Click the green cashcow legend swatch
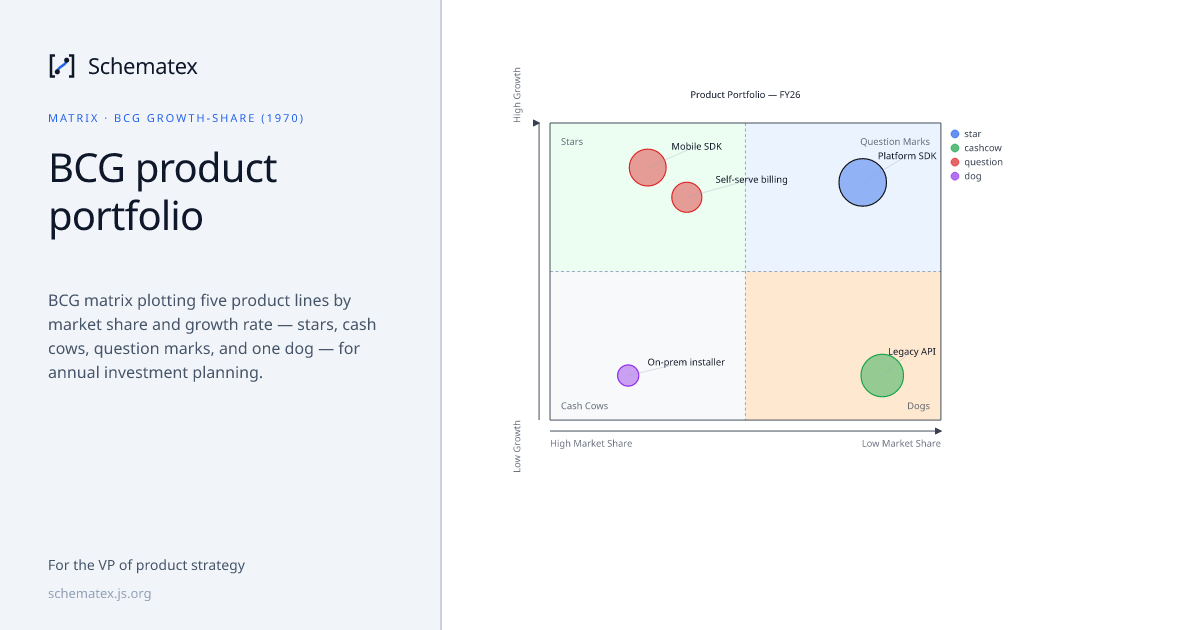1200x630 pixels. tap(955, 148)
